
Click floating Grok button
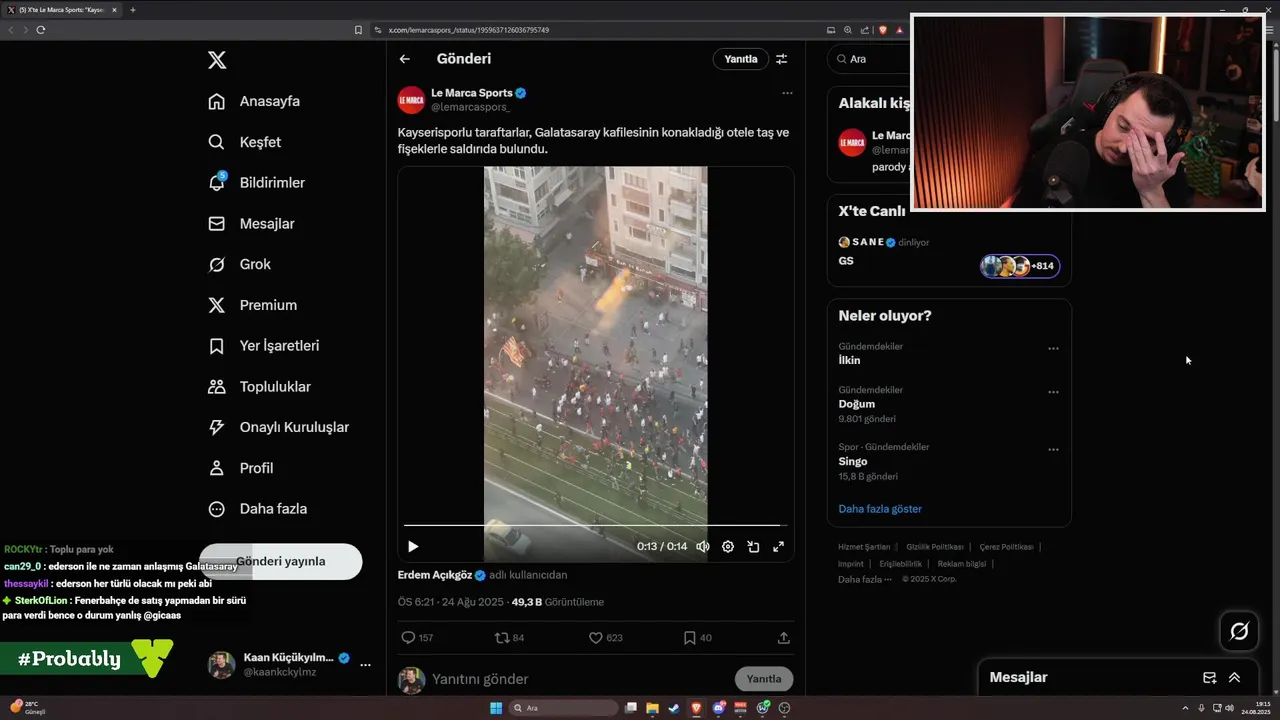coord(1239,631)
